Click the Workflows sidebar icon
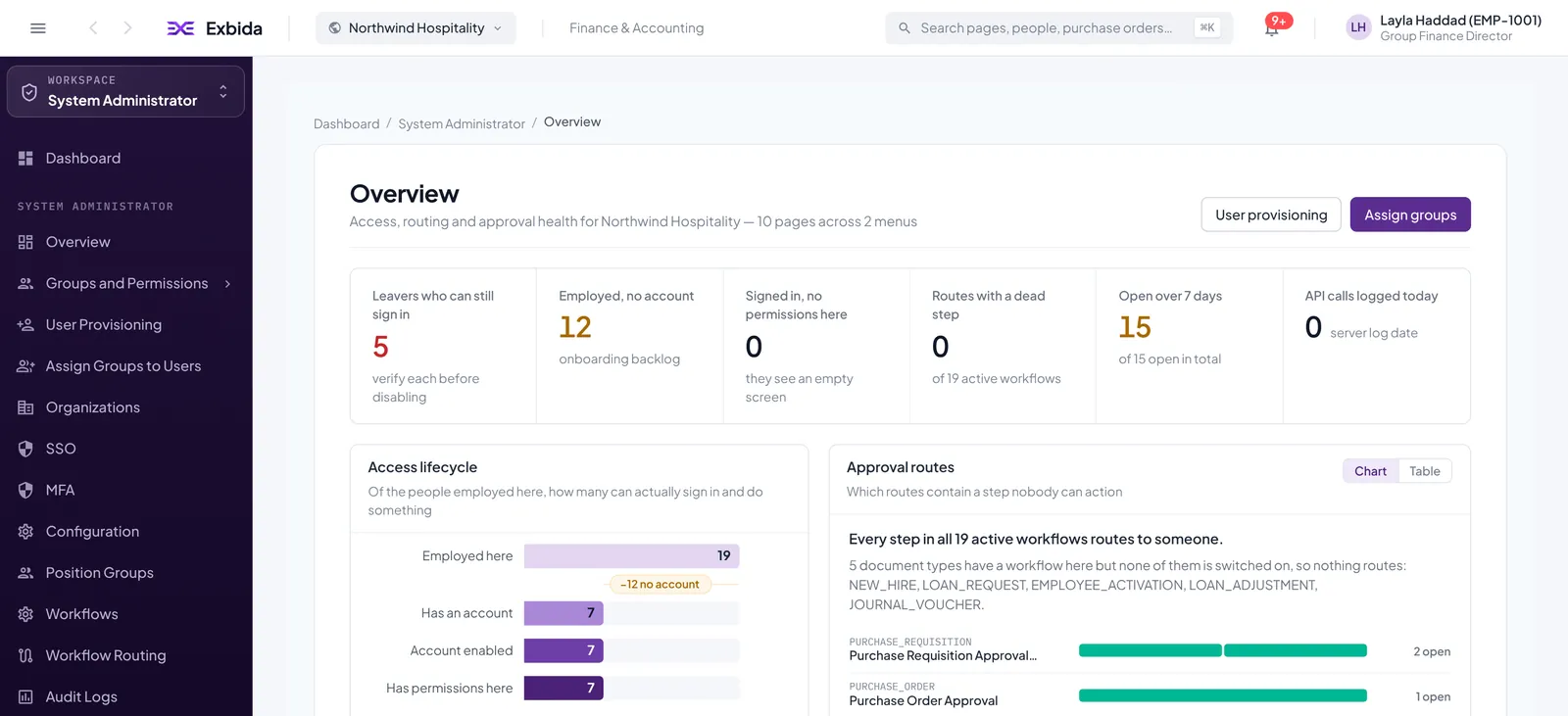This screenshot has height=716, width=1568. (25, 614)
